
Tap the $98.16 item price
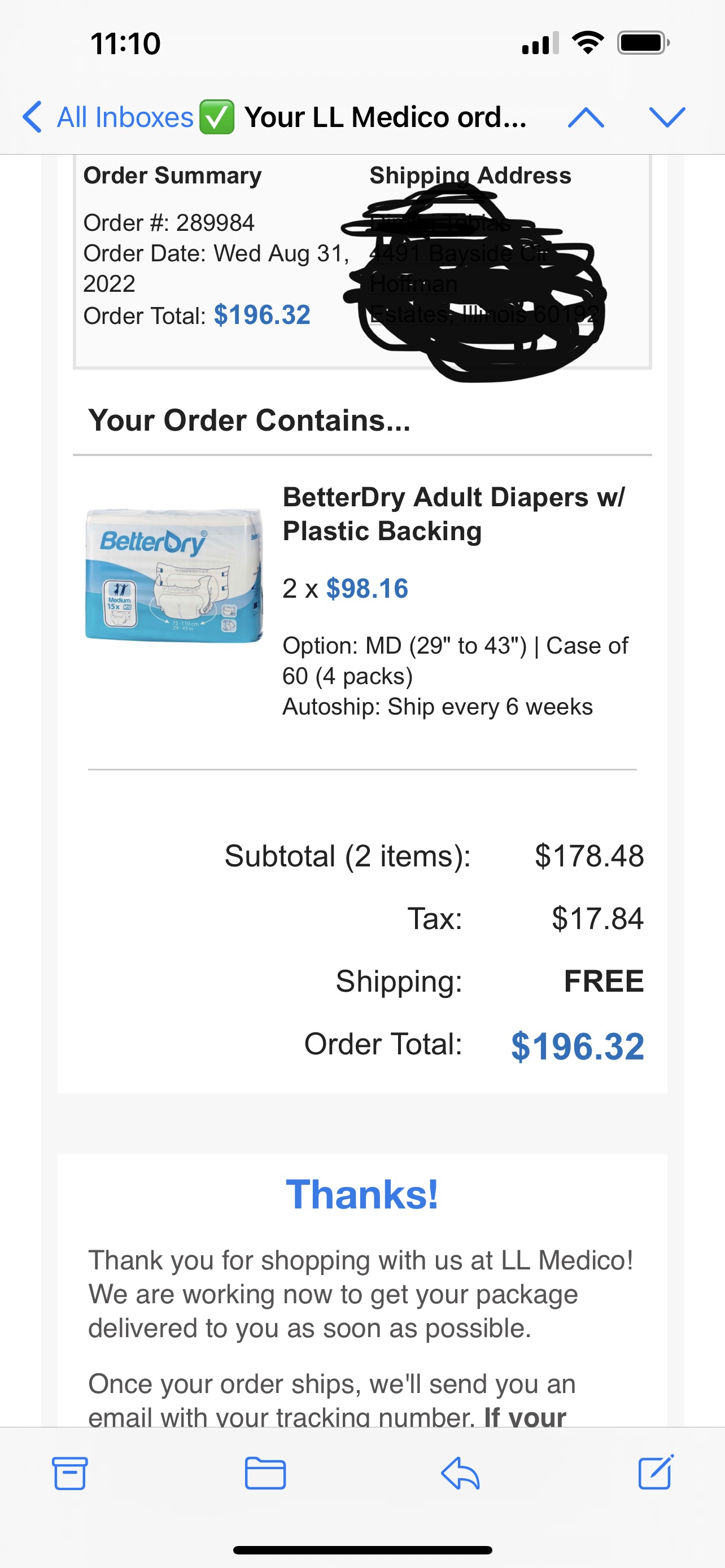click(x=367, y=589)
